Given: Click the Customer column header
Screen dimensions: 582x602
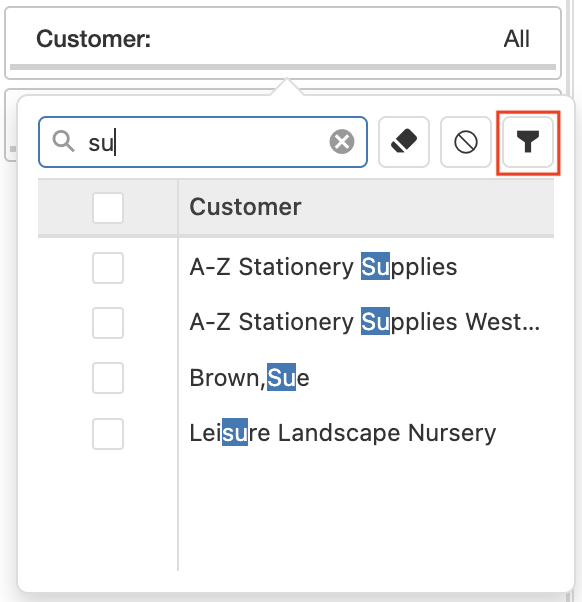Looking at the screenshot, I should click(x=245, y=207).
